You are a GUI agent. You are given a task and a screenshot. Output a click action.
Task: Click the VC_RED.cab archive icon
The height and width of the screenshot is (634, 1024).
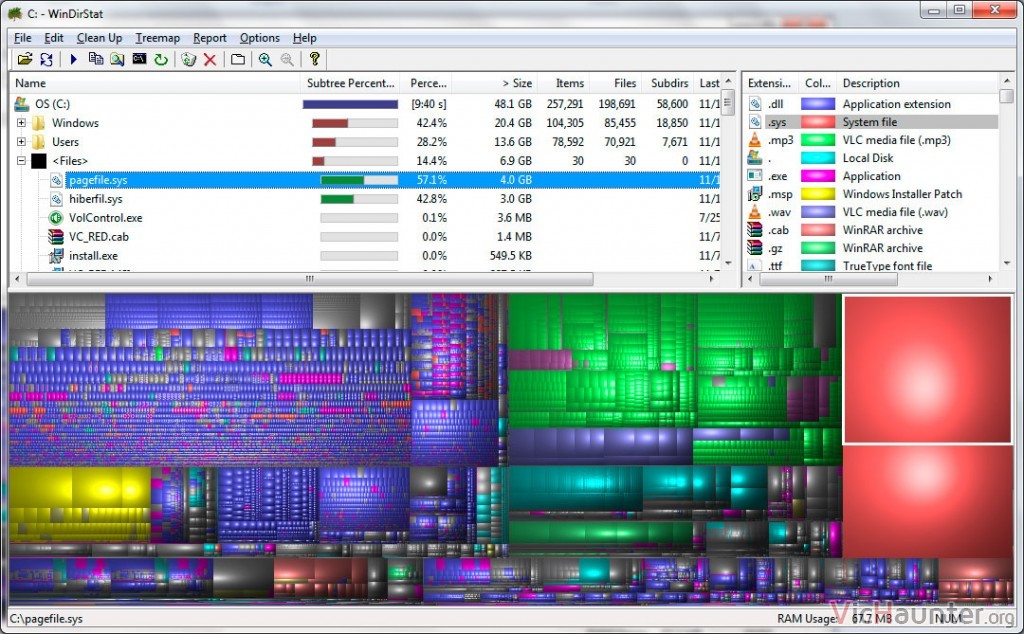point(56,237)
